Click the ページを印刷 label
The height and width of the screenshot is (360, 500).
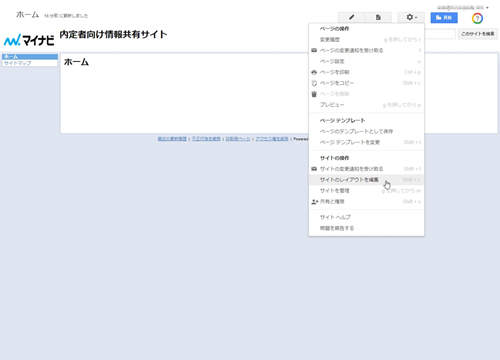click(x=334, y=72)
